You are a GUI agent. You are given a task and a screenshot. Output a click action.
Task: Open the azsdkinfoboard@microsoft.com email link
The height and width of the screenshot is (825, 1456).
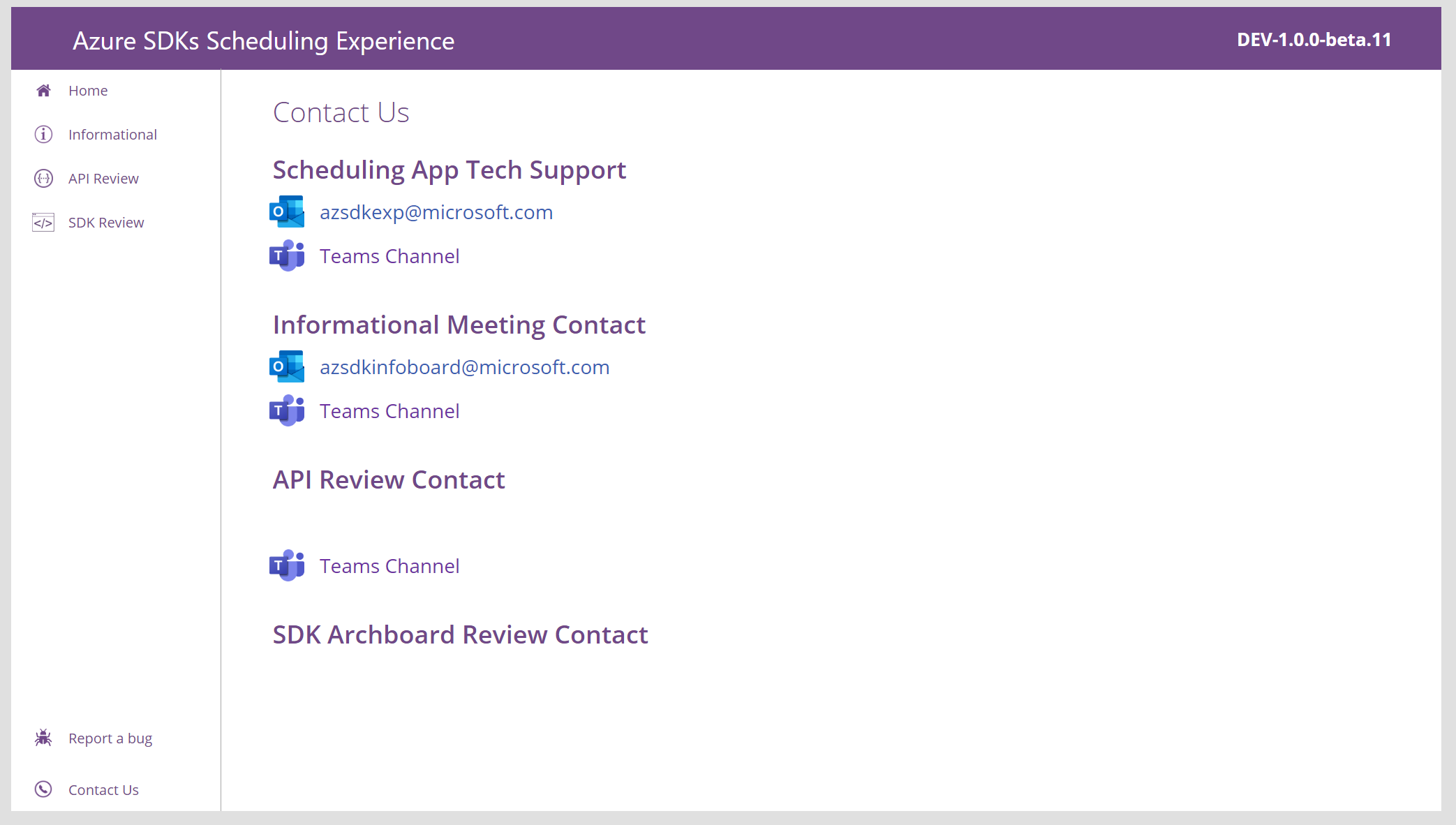[x=464, y=366]
